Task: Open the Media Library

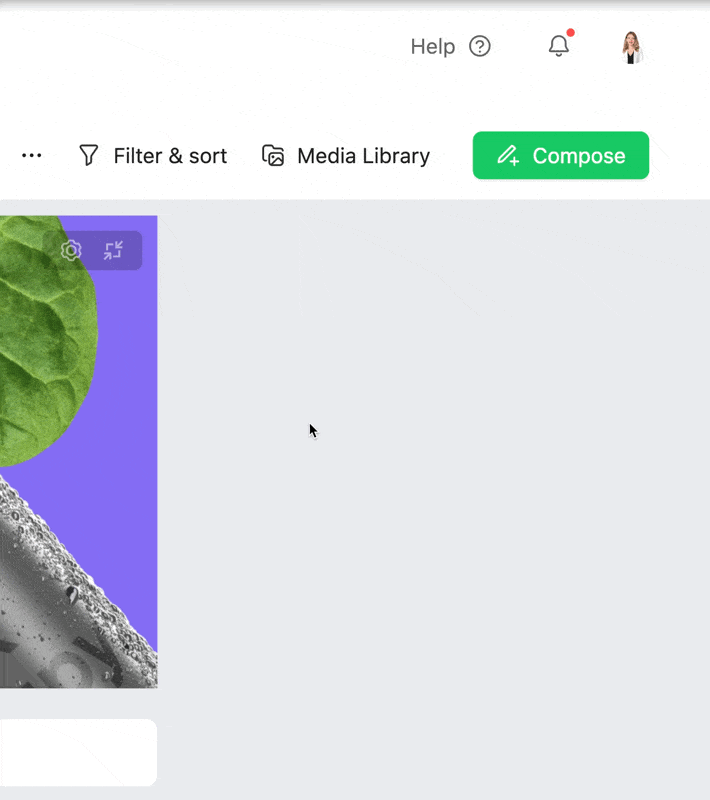Action: pos(346,156)
